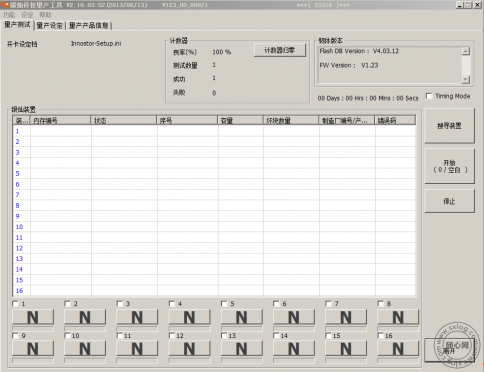Viewport: 484px width, 372px height.
Task: Click the N status button for port 8
Action: coord(398,317)
